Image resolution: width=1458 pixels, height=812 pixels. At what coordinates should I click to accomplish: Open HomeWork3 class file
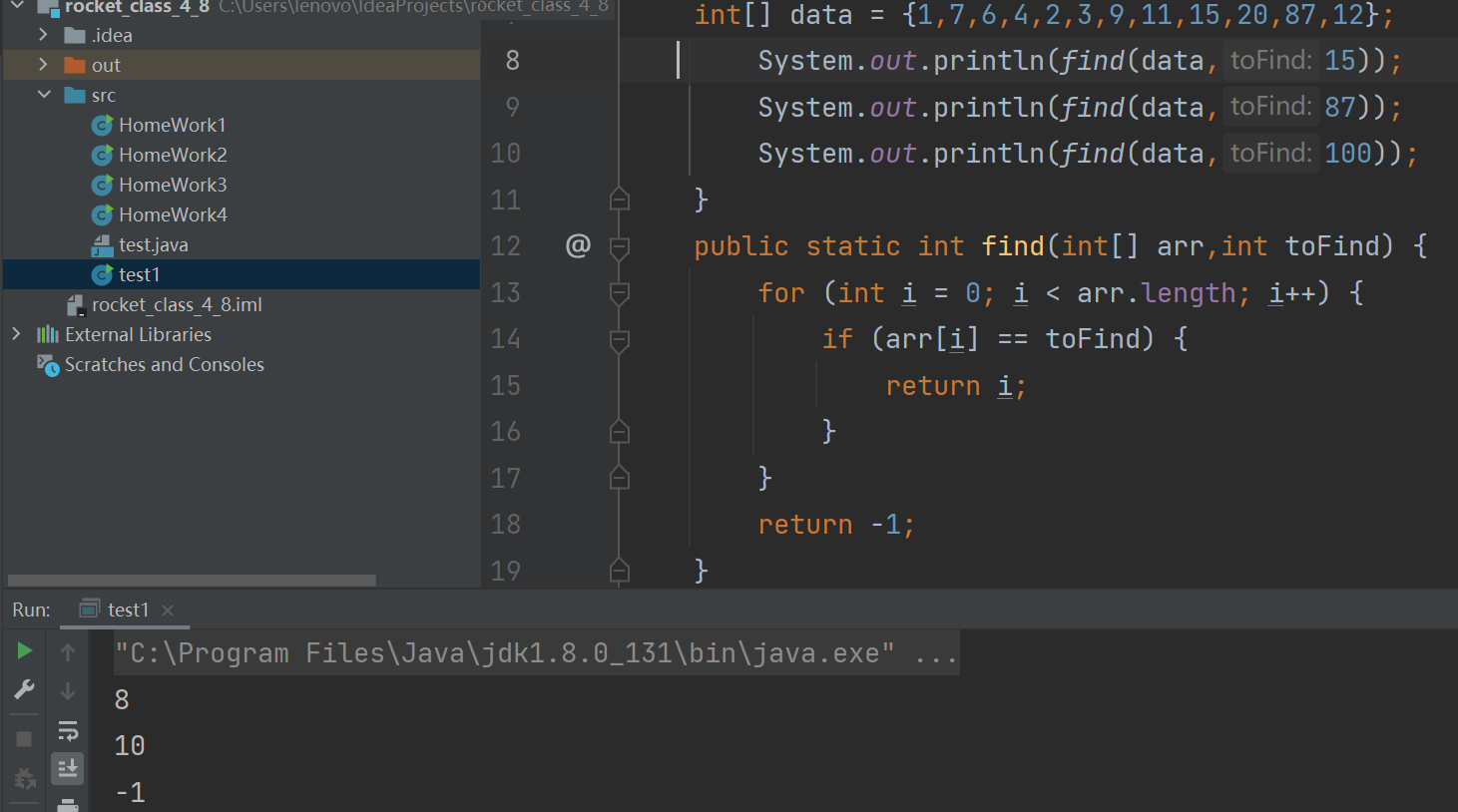173,185
